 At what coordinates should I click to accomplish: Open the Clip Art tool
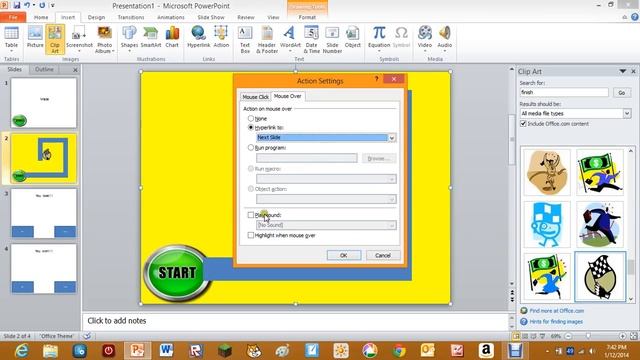pyautogui.click(x=55, y=39)
